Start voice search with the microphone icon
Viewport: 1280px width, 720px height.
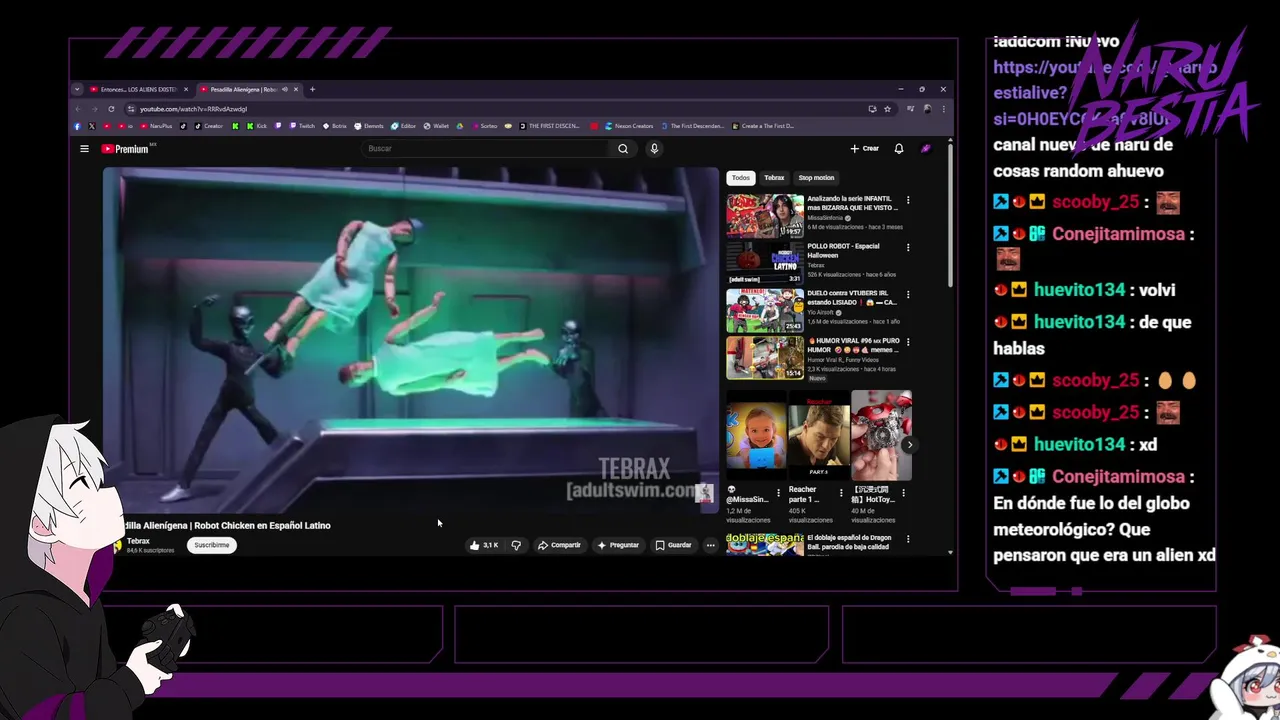[654, 149]
